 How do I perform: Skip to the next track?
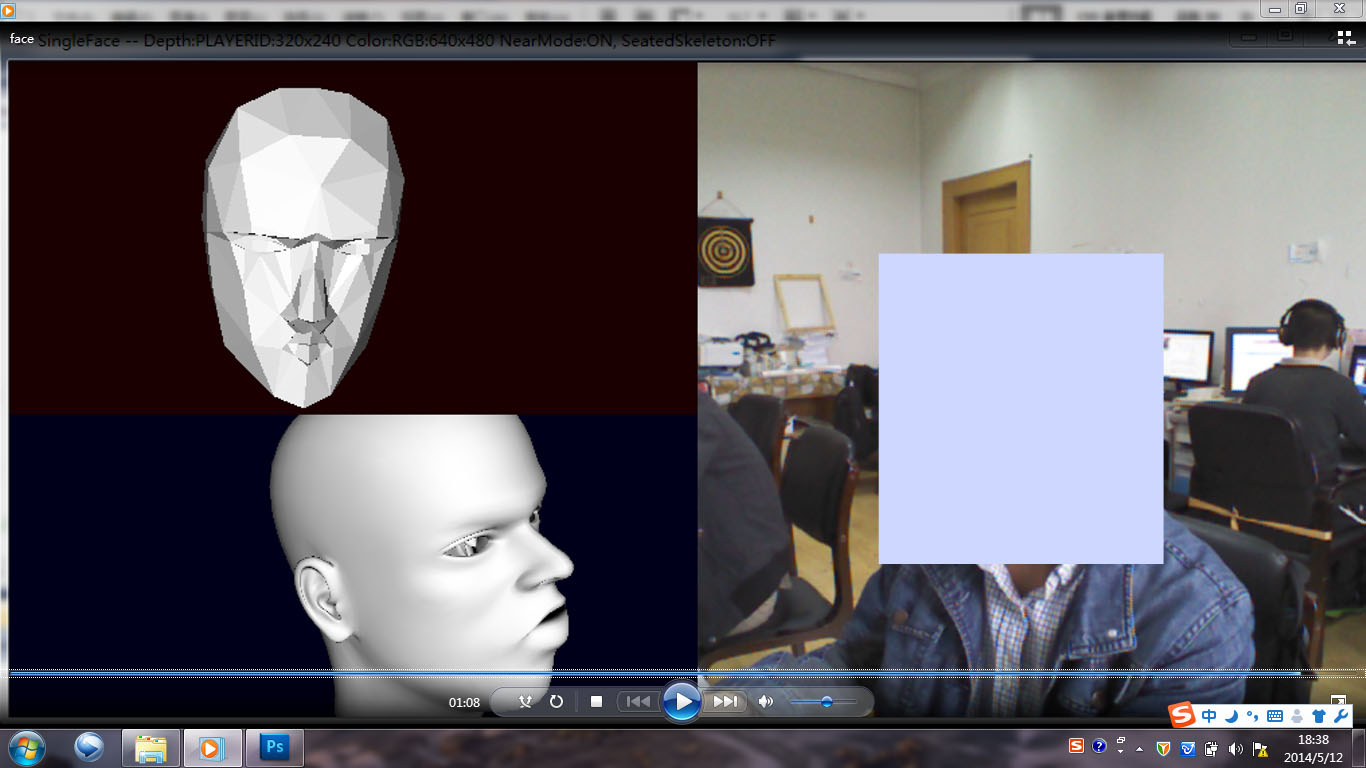click(726, 702)
